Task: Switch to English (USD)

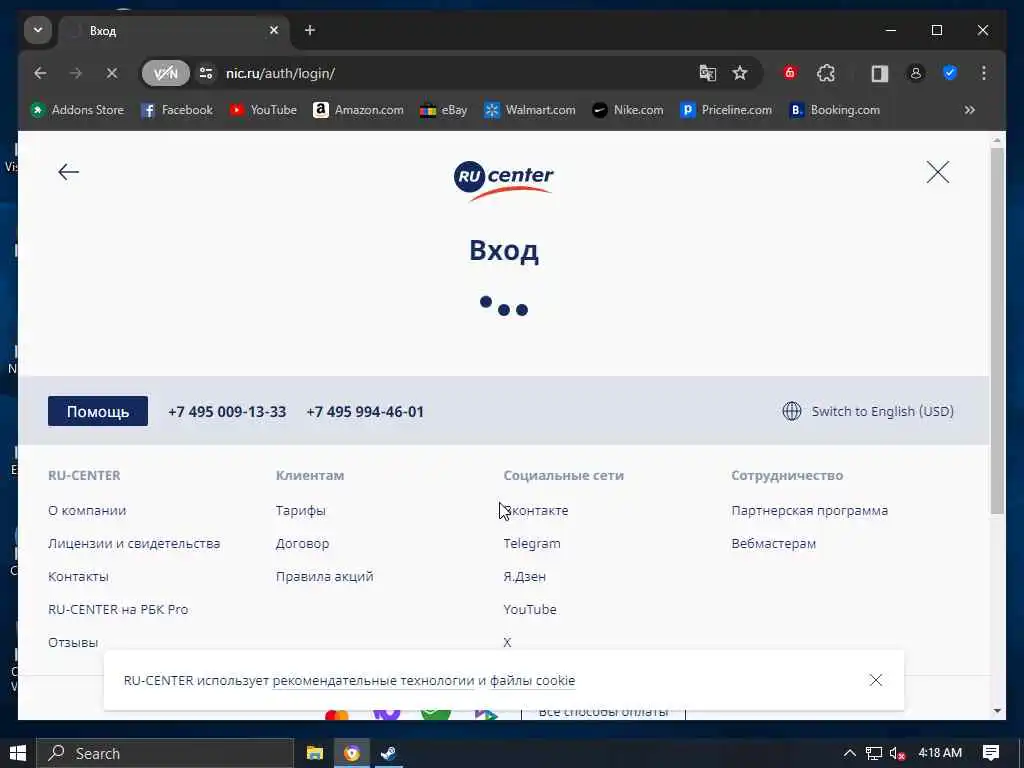Action: click(x=882, y=411)
